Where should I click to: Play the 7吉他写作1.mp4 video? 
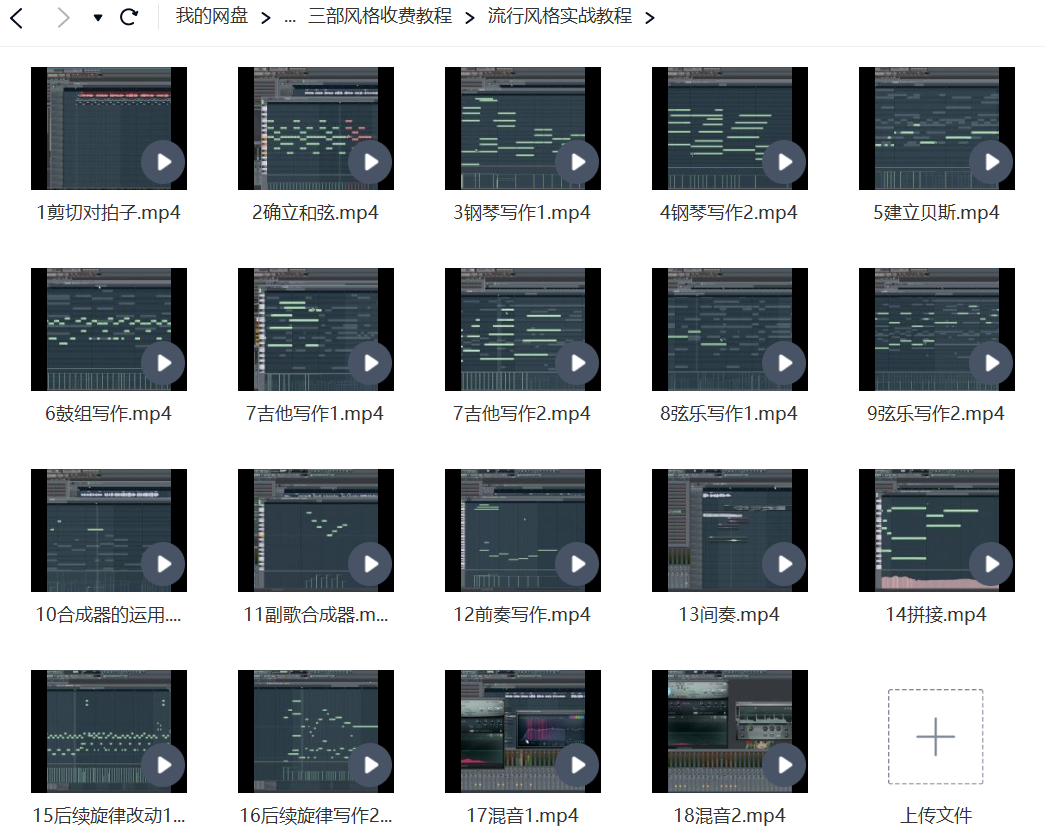[370, 363]
